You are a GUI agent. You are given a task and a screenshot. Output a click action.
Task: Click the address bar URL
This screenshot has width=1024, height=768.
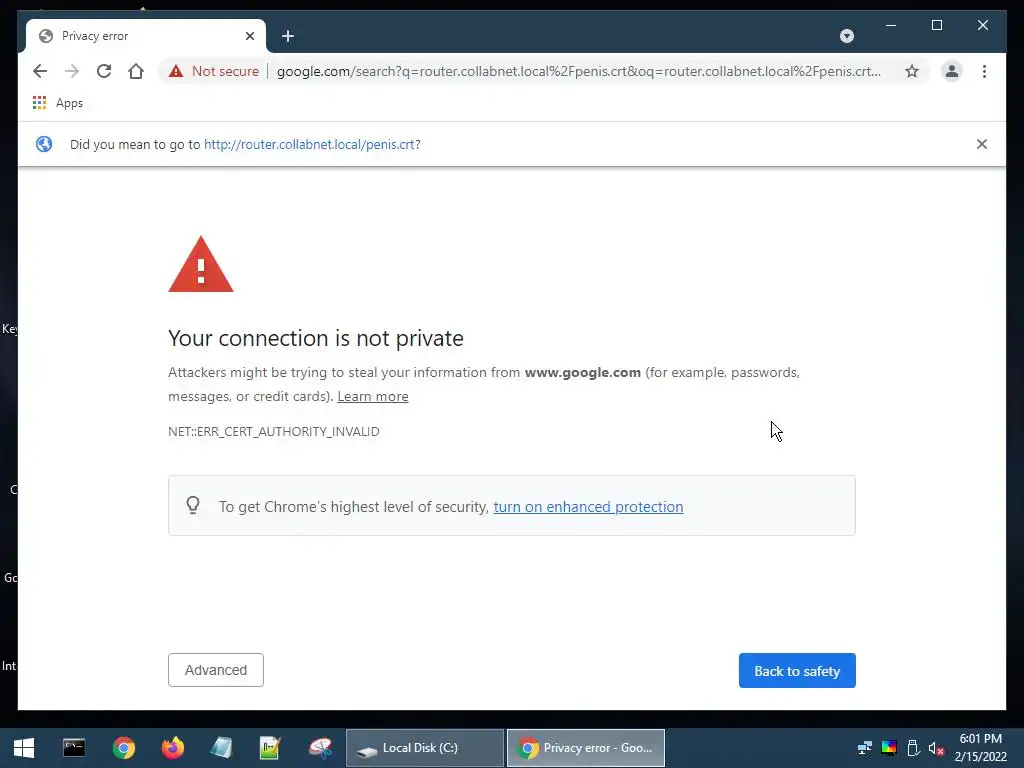(x=579, y=71)
